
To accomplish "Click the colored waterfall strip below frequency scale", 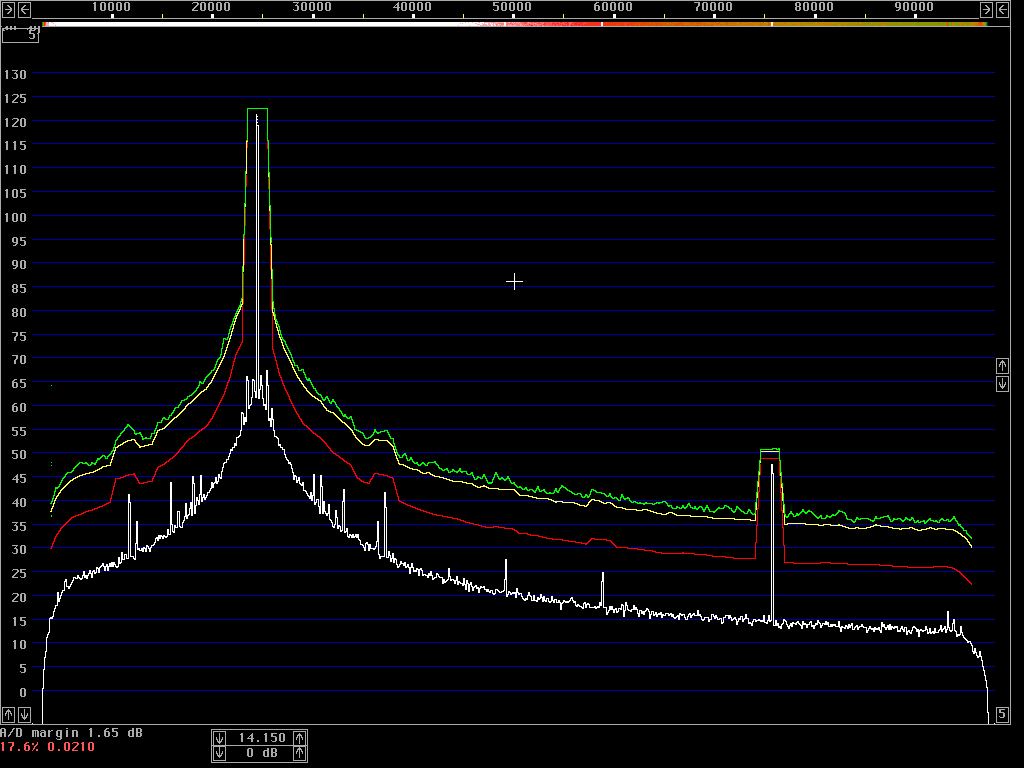I will [515, 24].
